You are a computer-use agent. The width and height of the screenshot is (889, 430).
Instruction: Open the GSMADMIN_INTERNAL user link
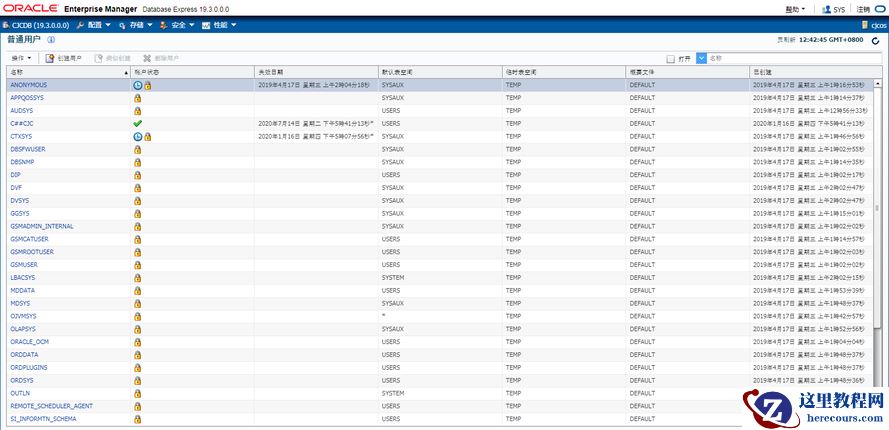pos(42,226)
